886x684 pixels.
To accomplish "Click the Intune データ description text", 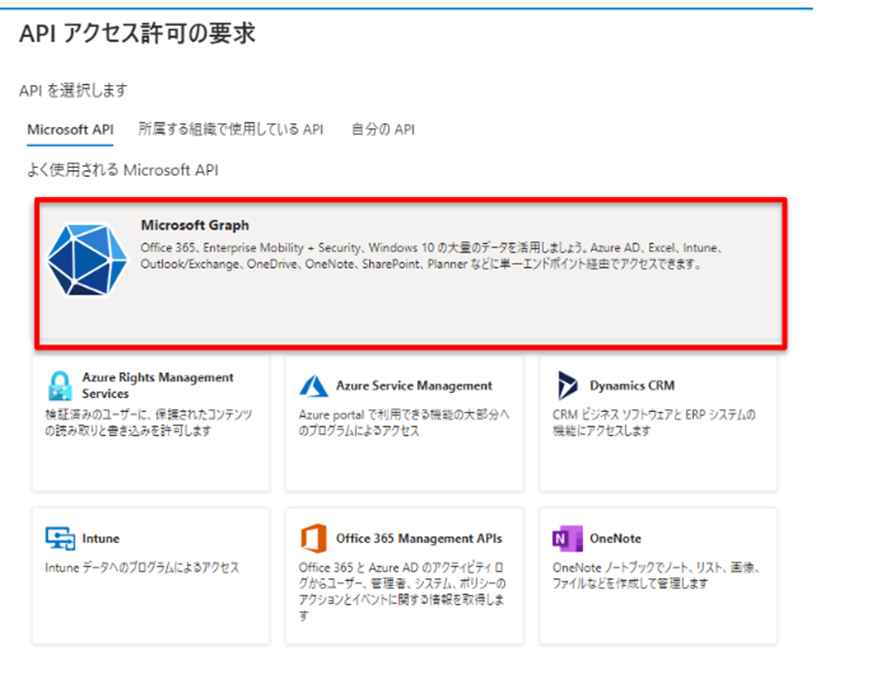I will [142, 567].
